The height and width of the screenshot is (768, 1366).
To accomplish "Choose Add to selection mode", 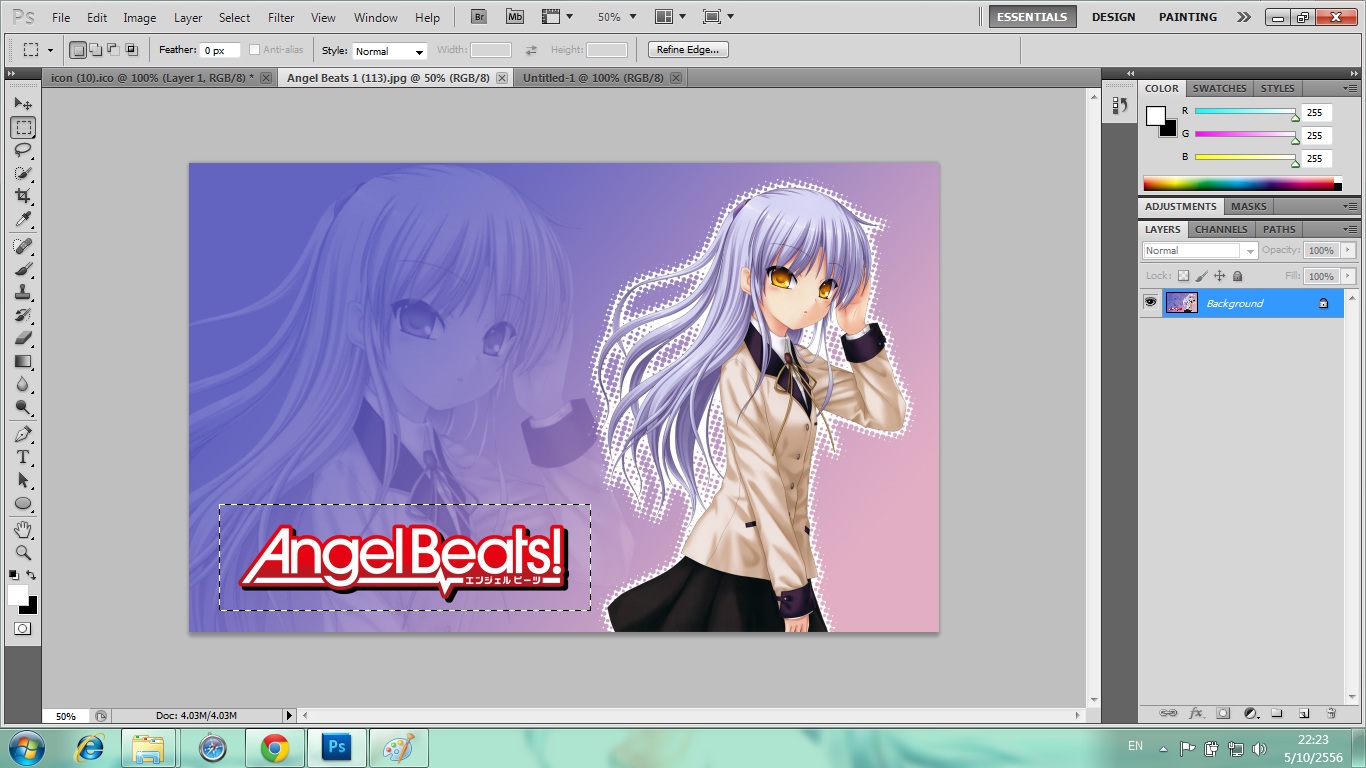I will coord(95,49).
